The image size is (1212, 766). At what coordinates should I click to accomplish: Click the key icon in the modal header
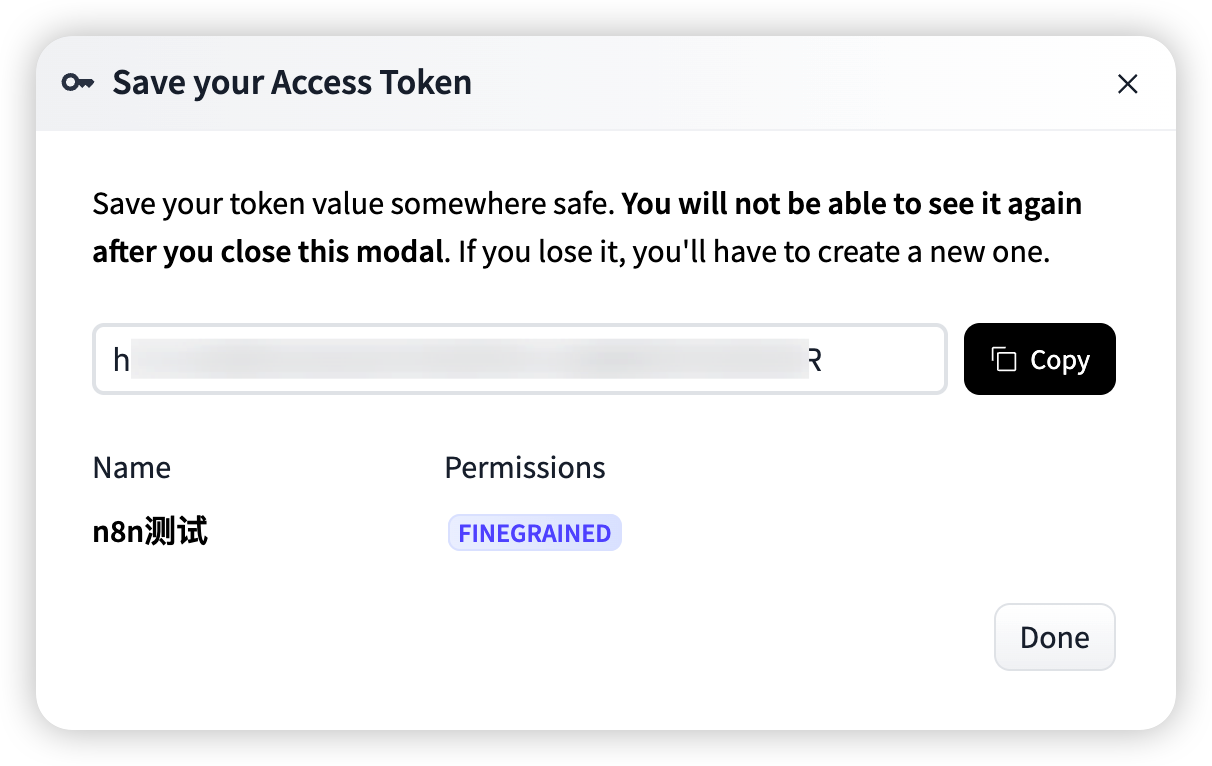77,83
